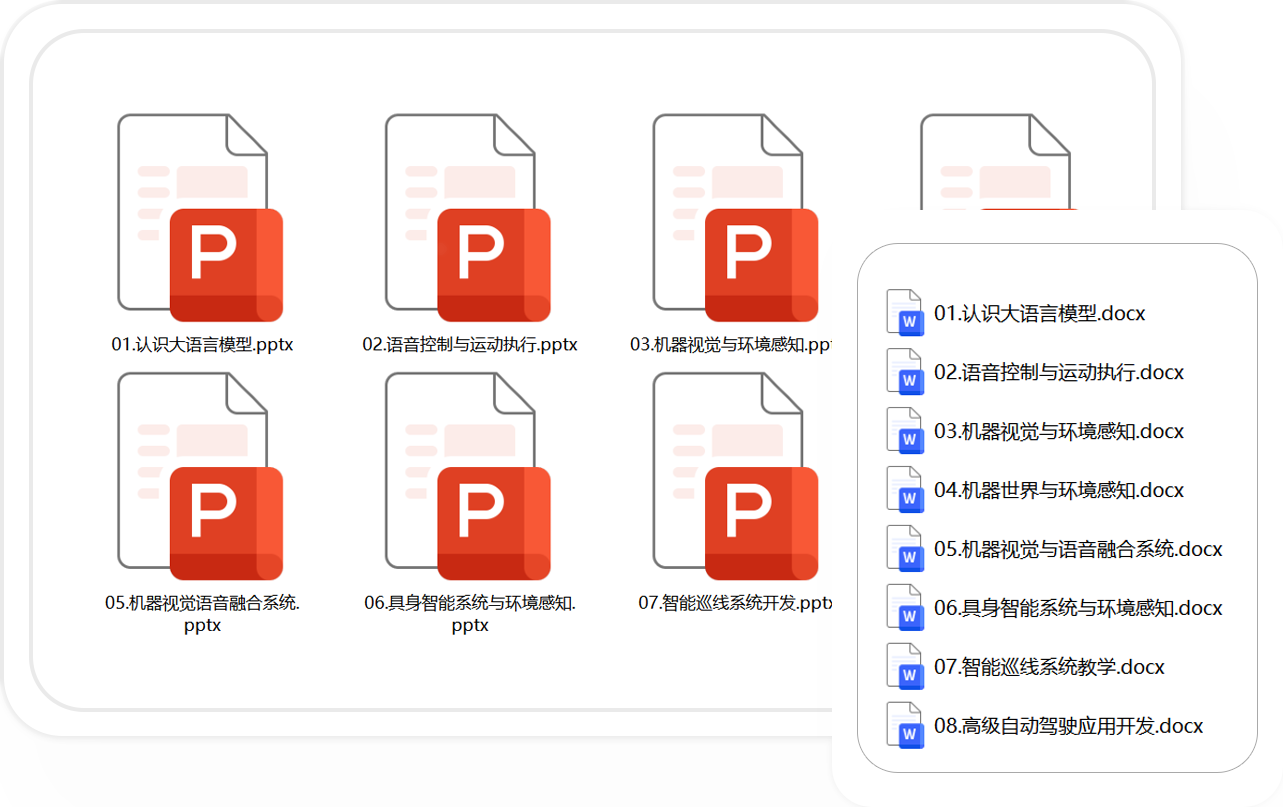The image size is (1283, 807).
Task: Open the 07.智能巡线系统教学.docx filename text
Action: (x=1048, y=667)
